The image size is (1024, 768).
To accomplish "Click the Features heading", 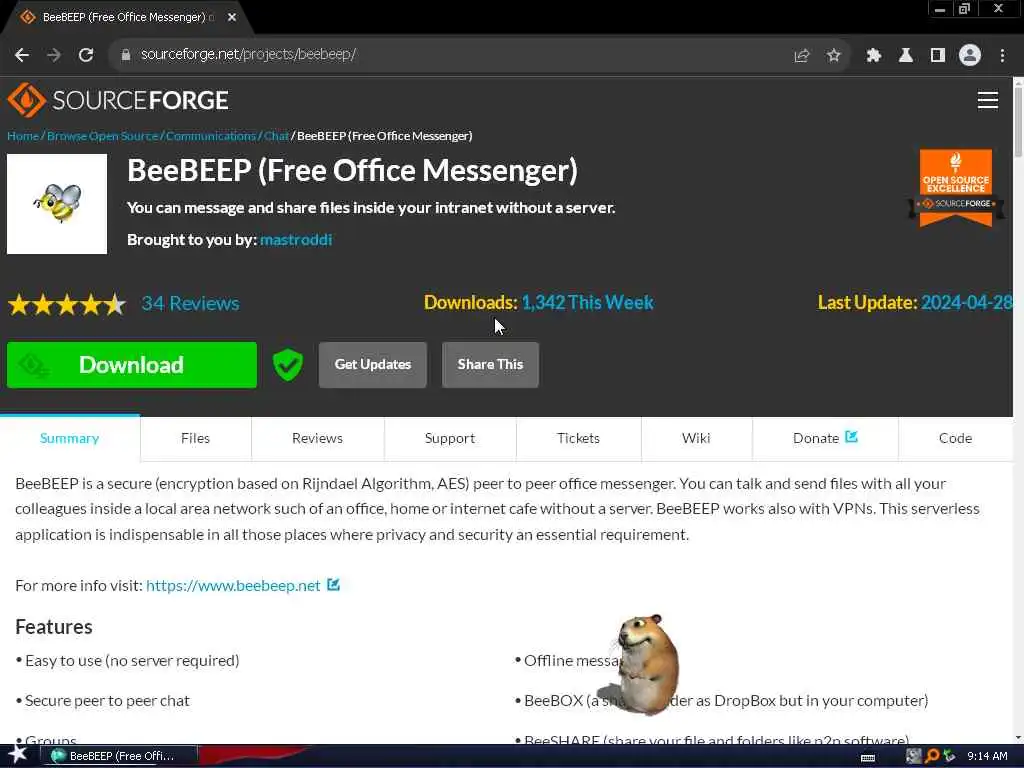I will coord(54,627).
